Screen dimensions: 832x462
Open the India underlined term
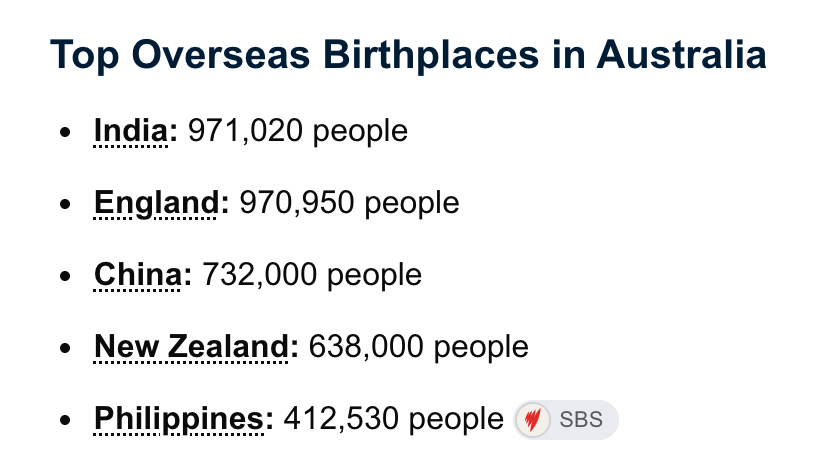coord(131,130)
